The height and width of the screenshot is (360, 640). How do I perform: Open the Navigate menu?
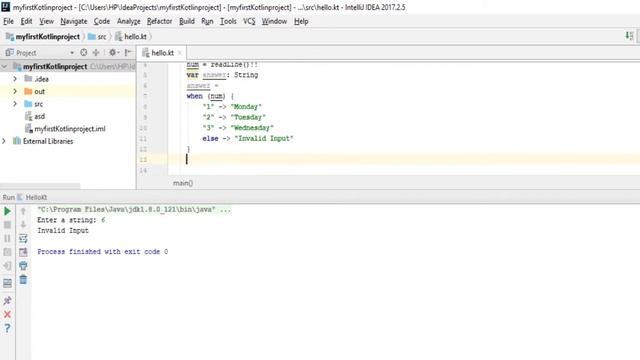click(74, 21)
